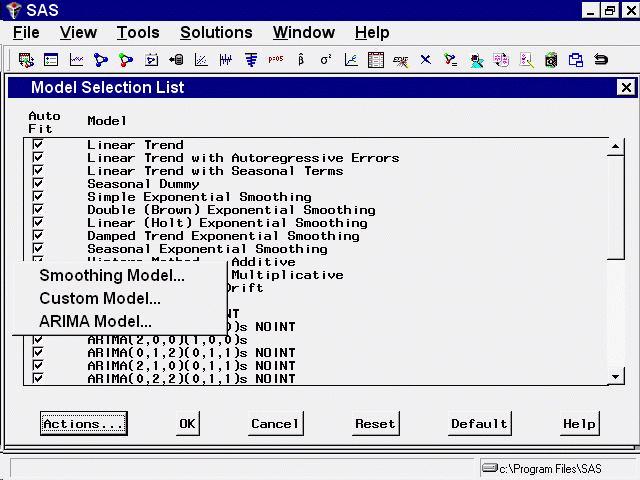This screenshot has height=480, width=640.
Task: Click the forecast curve graph icon
Action: (351, 60)
